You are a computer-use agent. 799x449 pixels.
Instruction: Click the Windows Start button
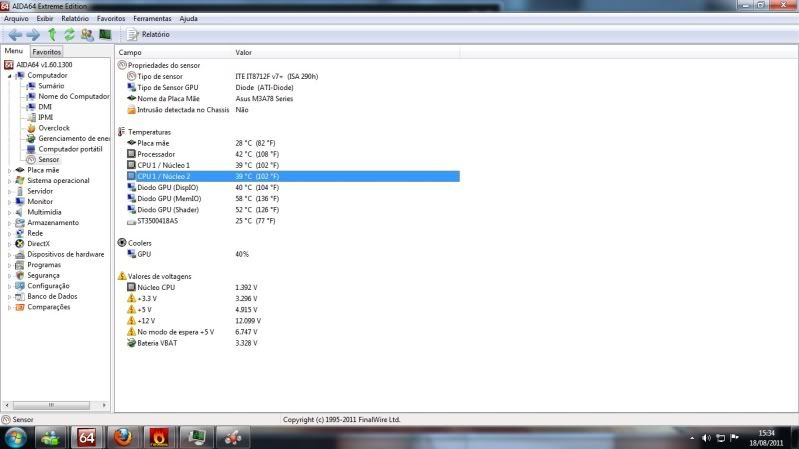(x=16, y=438)
